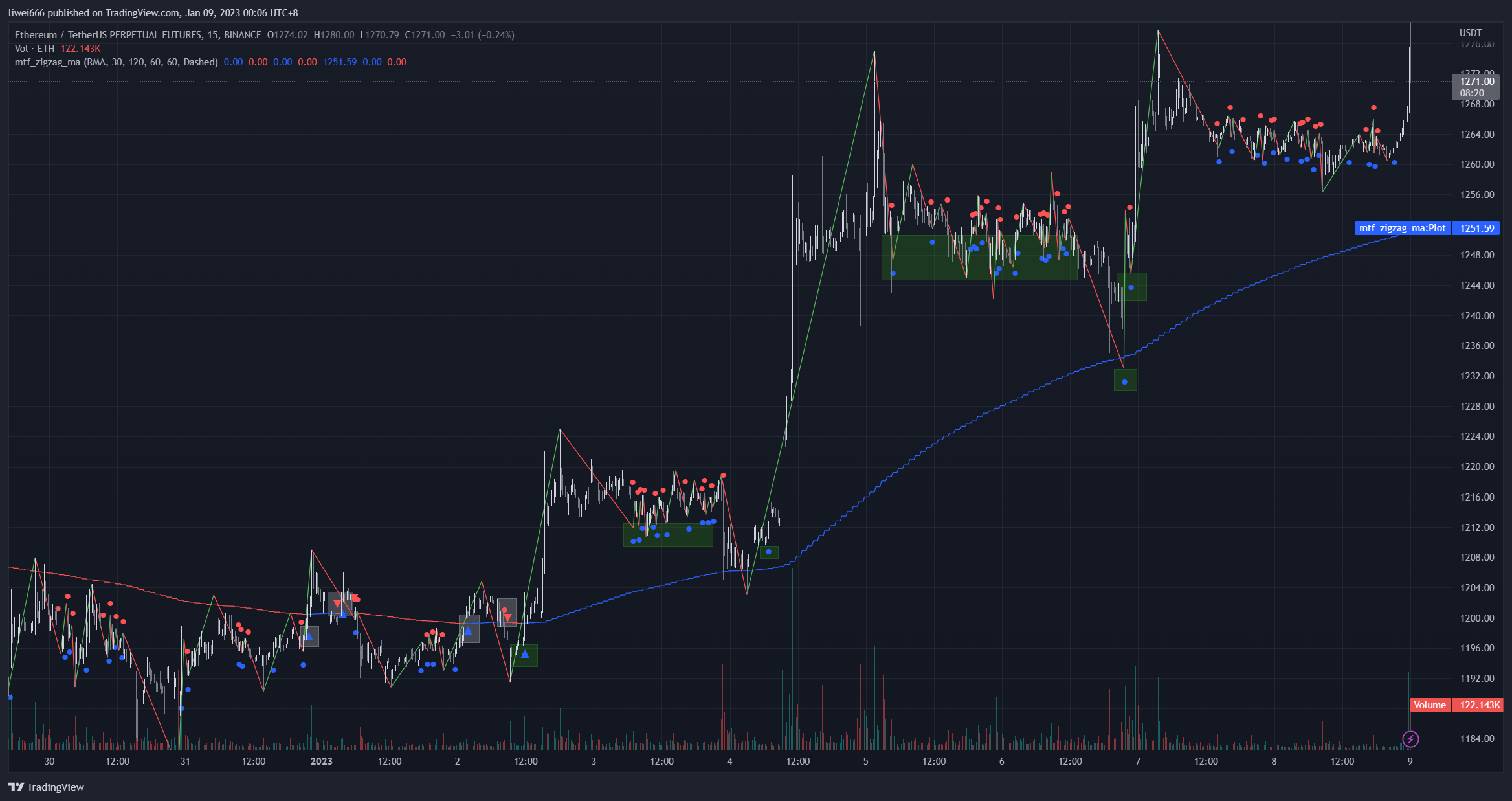The height and width of the screenshot is (801, 1512).
Task: Click the 1251.59 value on price axis
Action: (x=1477, y=228)
